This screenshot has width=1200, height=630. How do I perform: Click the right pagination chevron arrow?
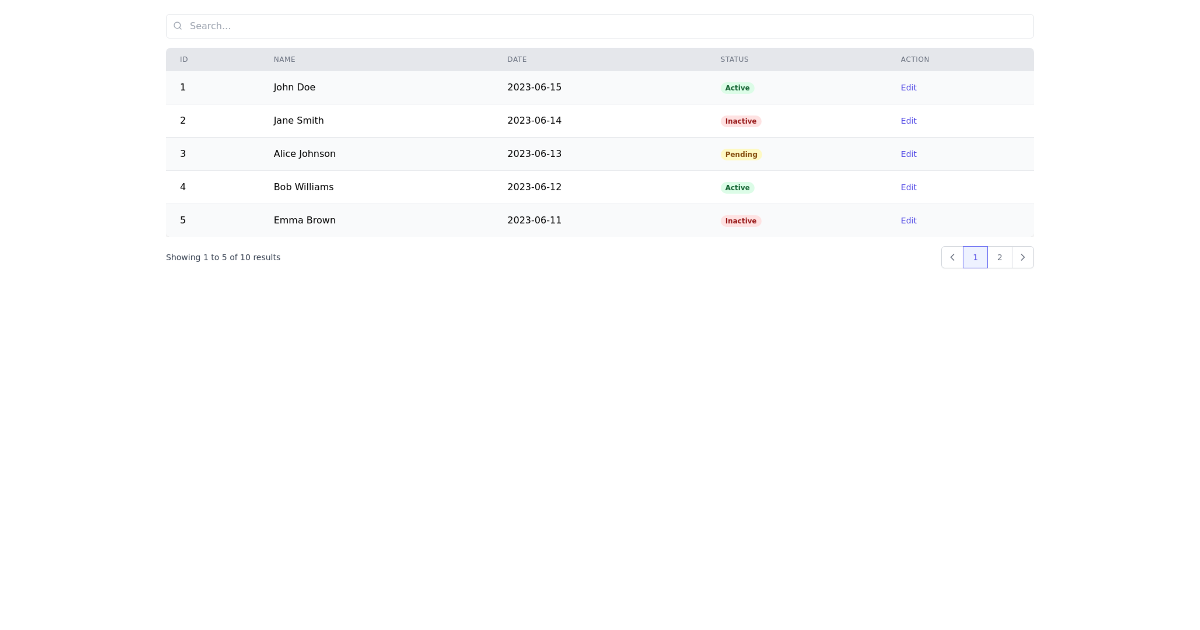1023,257
